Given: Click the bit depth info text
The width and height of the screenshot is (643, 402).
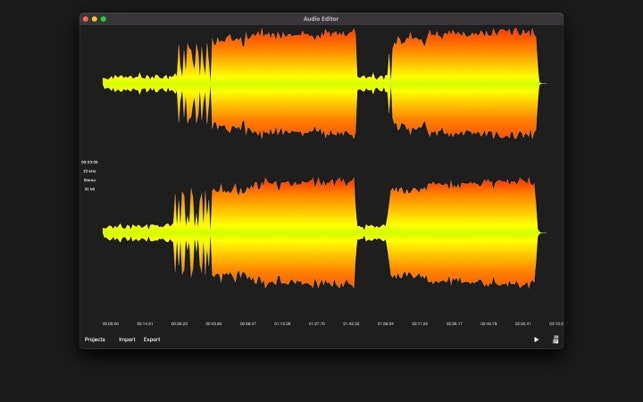Looking at the screenshot, I should [x=89, y=189].
